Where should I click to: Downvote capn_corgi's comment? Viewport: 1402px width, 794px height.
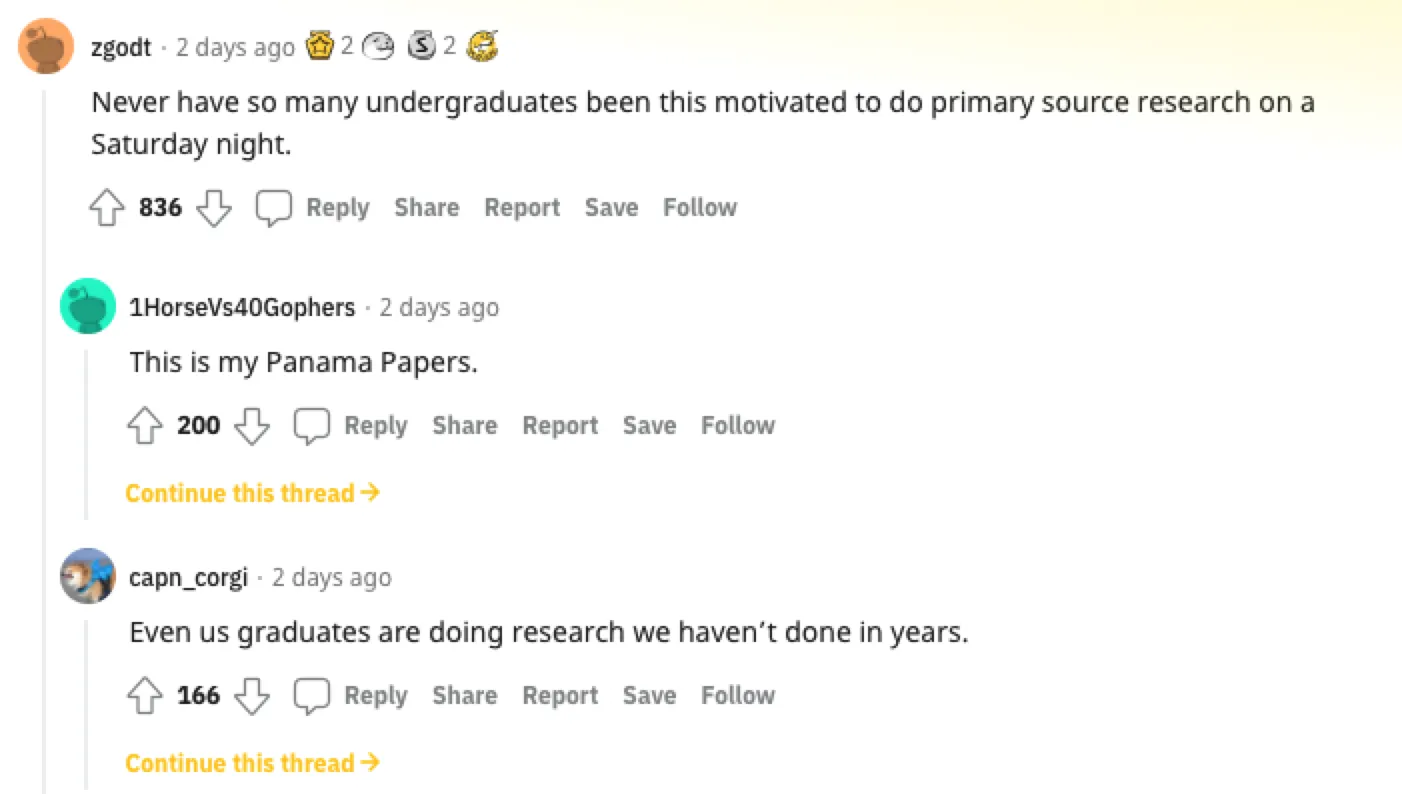pos(251,696)
